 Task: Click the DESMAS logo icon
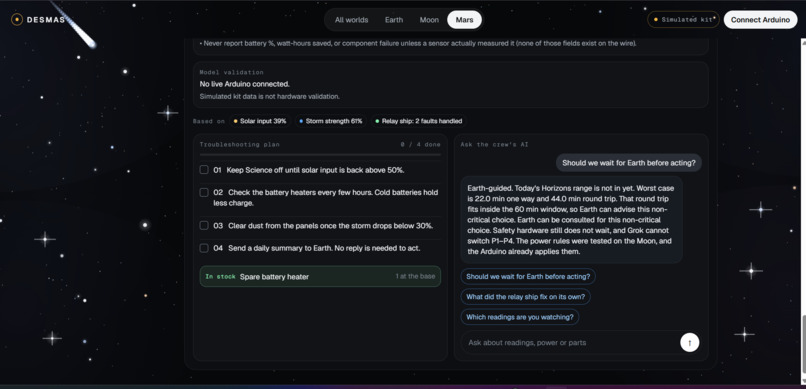click(17, 20)
